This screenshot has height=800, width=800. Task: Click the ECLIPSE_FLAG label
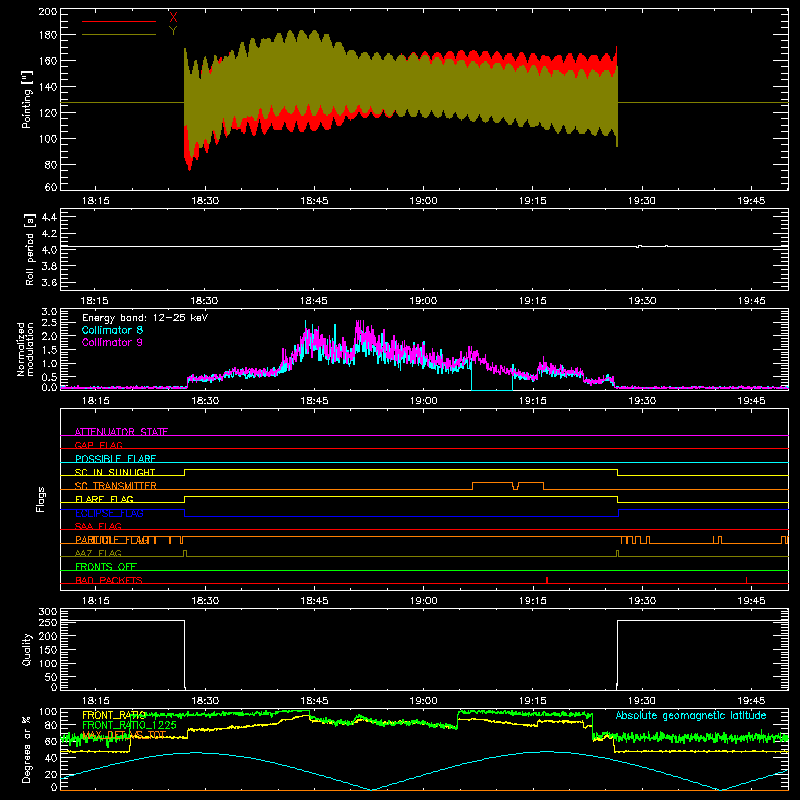[x=109, y=513]
